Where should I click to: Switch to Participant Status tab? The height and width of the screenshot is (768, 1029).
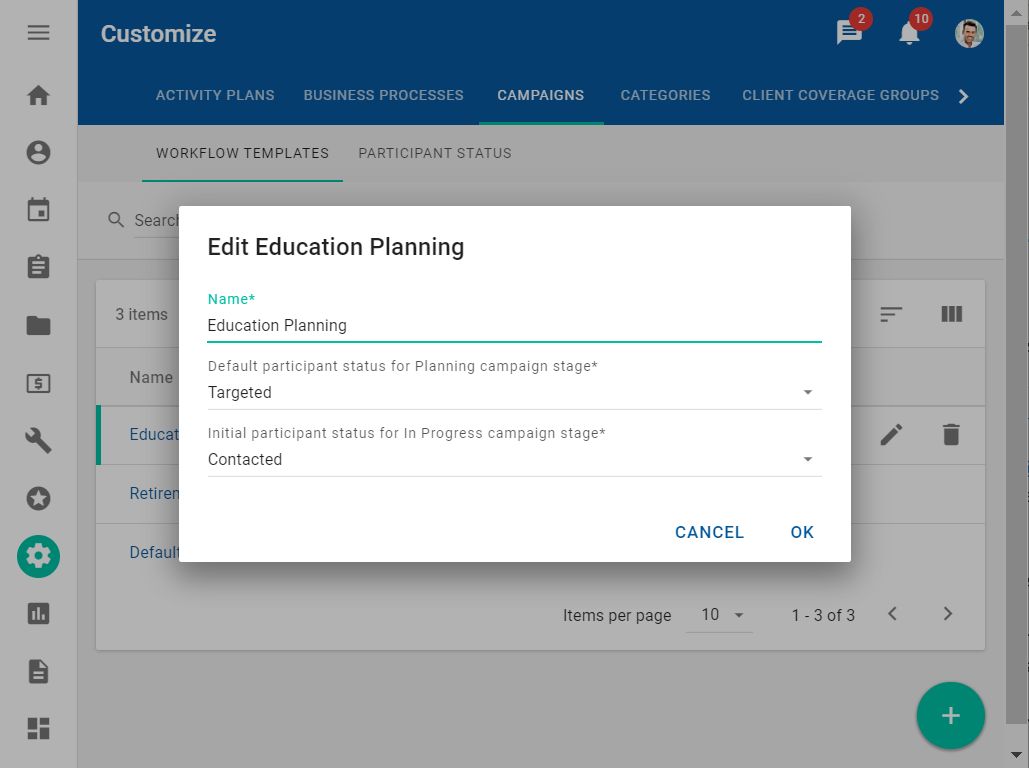[x=435, y=154]
